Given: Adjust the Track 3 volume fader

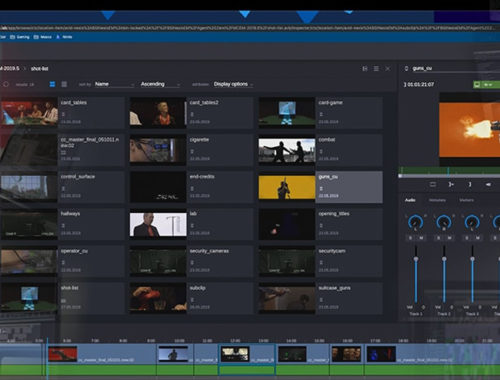Looking at the screenshot, I should tap(472, 259).
